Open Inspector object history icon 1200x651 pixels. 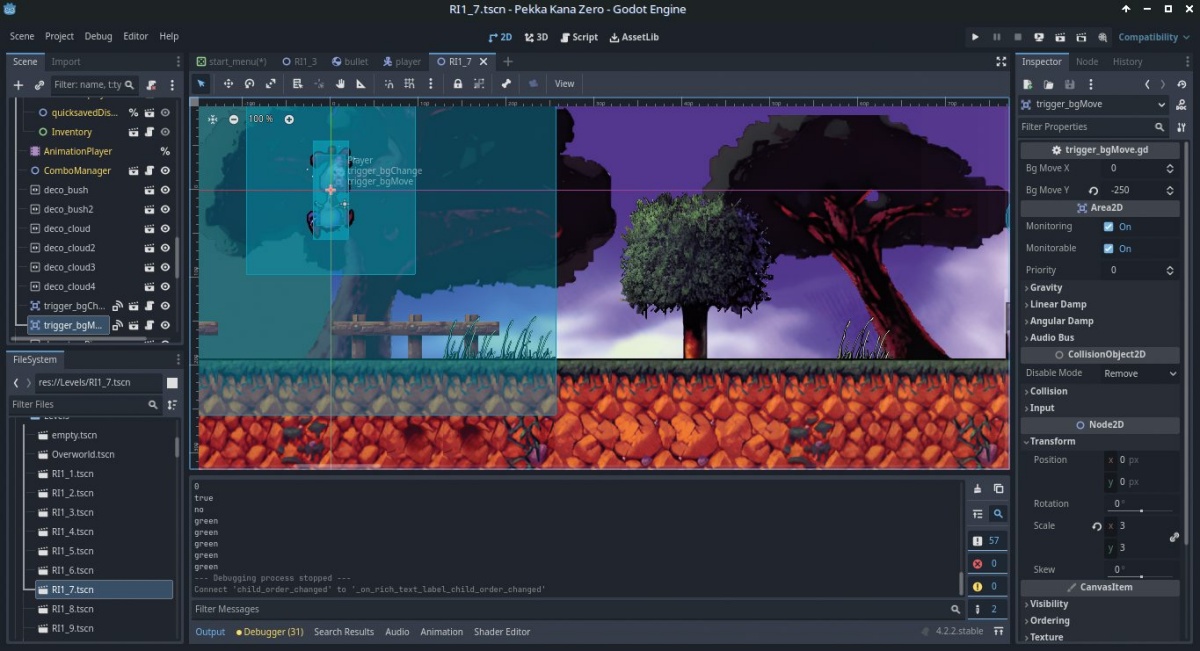click(1181, 85)
